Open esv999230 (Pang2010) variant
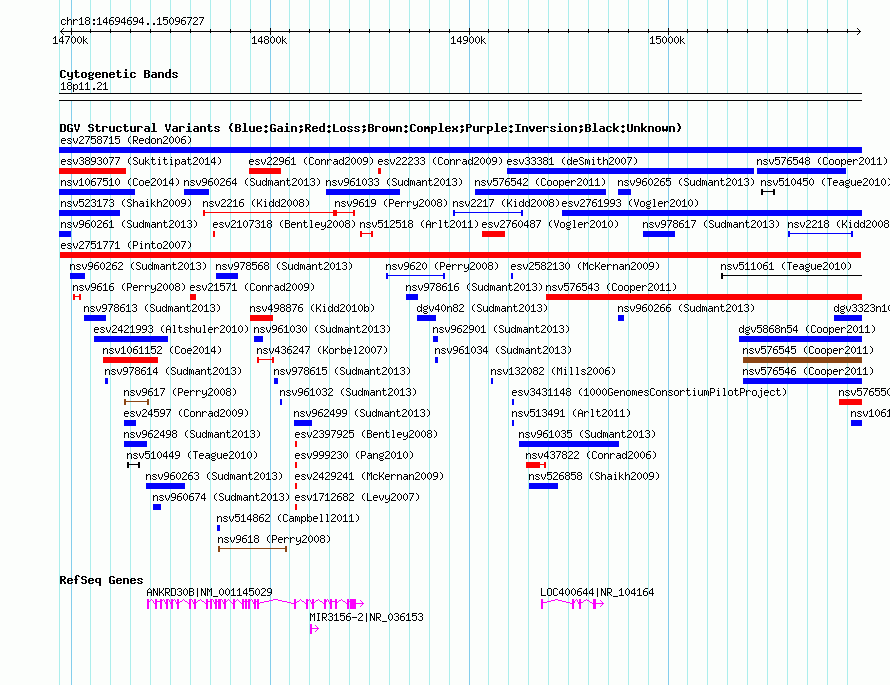The image size is (890, 685). pos(354,455)
